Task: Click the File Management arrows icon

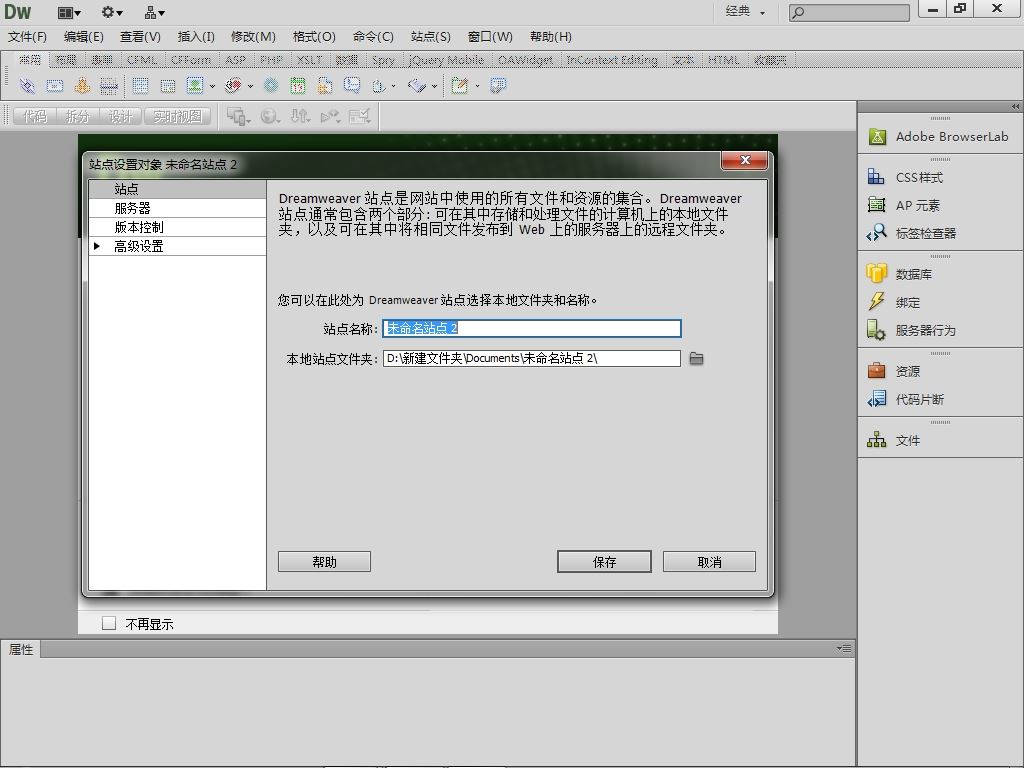Action: tap(300, 116)
